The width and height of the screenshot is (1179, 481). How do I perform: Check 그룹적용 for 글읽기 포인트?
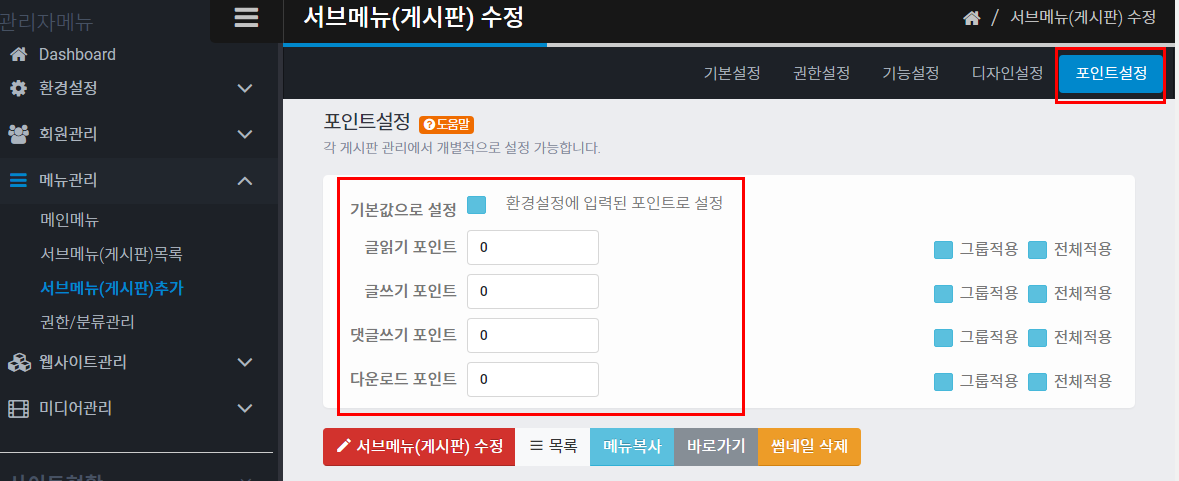[x=943, y=250]
